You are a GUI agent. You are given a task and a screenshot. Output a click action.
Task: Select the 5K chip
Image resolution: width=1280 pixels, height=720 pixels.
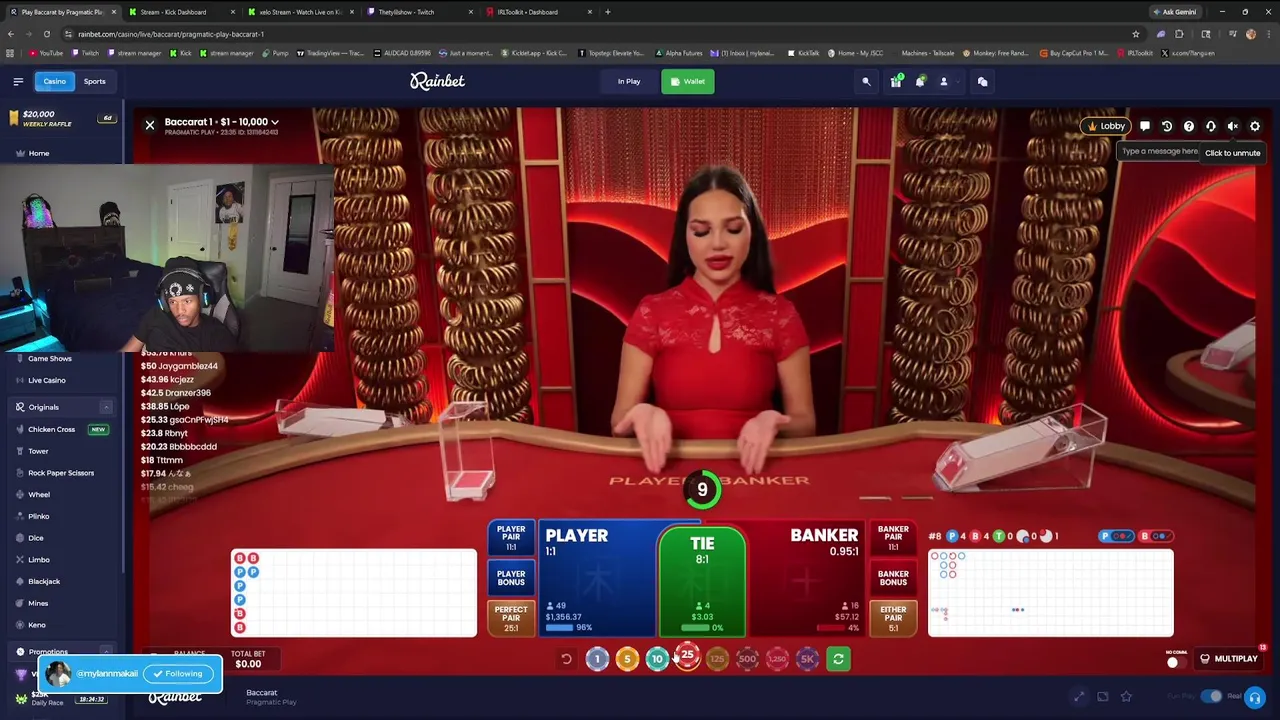pyautogui.click(x=807, y=658)
